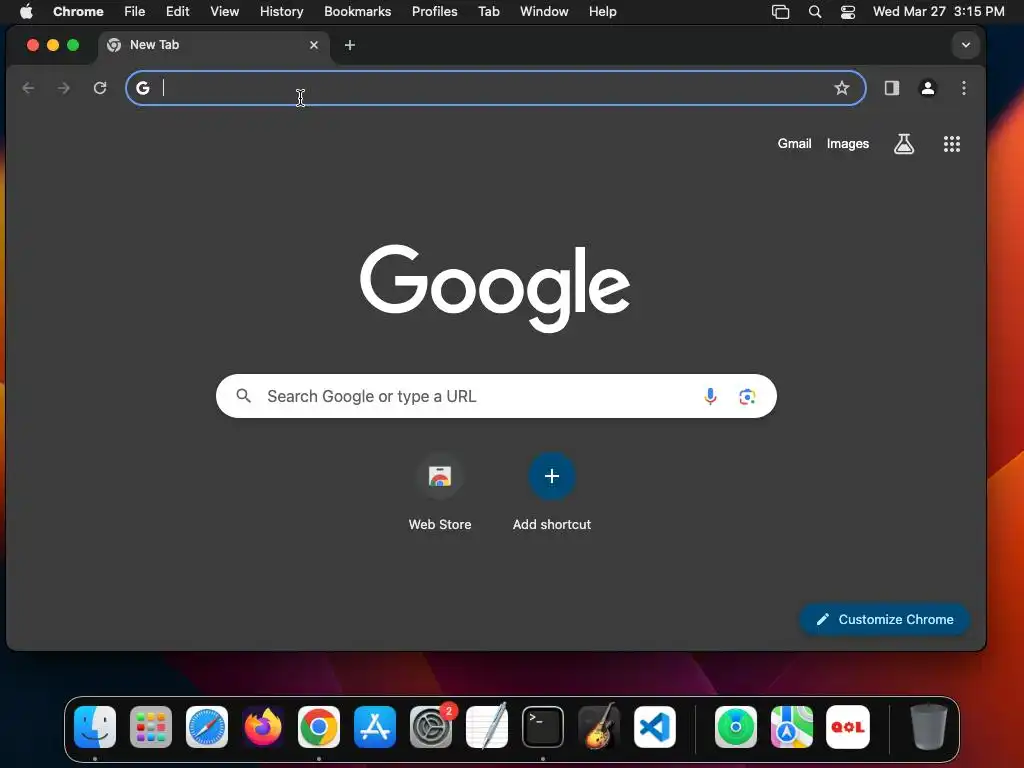Image resolution: width=1024 pixels, height=768 pixels.
Task: Open the History menu
Action: (281, 11)
